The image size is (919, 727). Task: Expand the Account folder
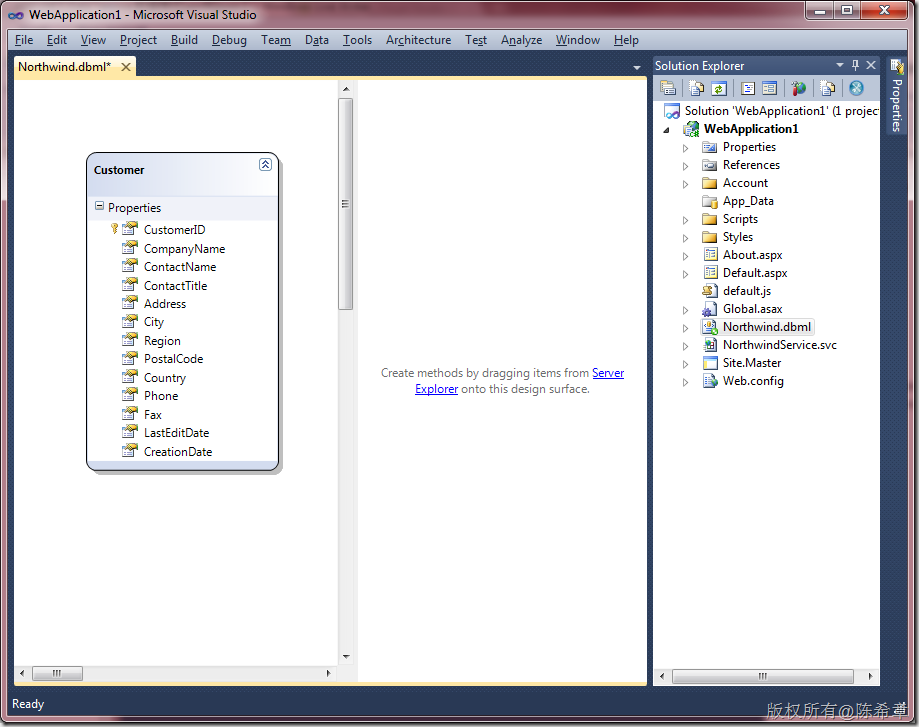coord(685,184)
